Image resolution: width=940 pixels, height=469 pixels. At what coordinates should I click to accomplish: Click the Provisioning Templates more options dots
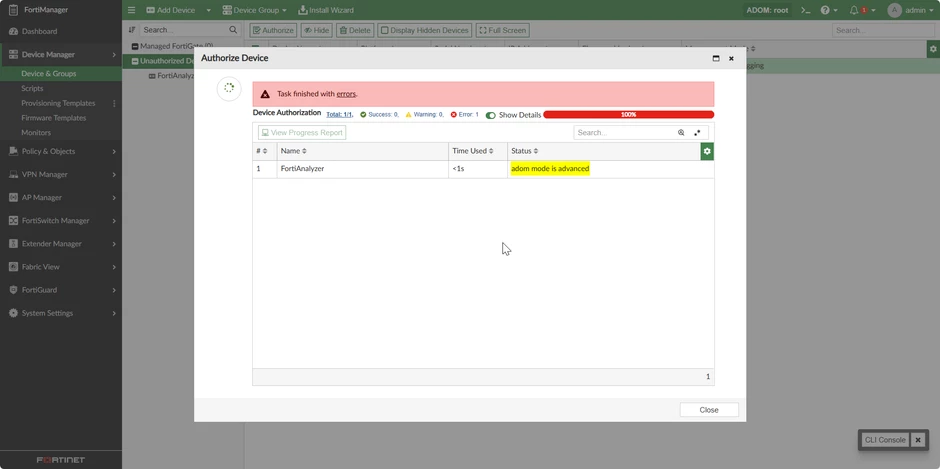click(114, 103)
